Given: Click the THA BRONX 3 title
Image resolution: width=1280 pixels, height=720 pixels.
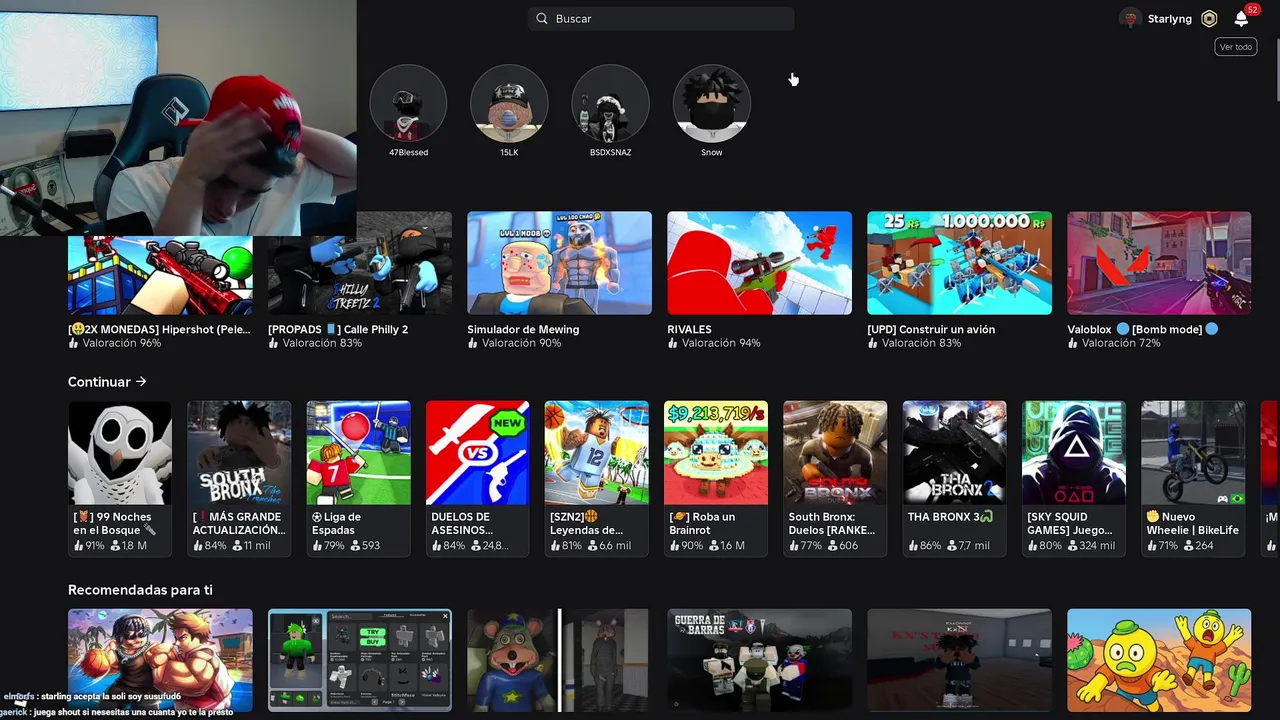Looking at the screenshot, I should tap(950, 517).
